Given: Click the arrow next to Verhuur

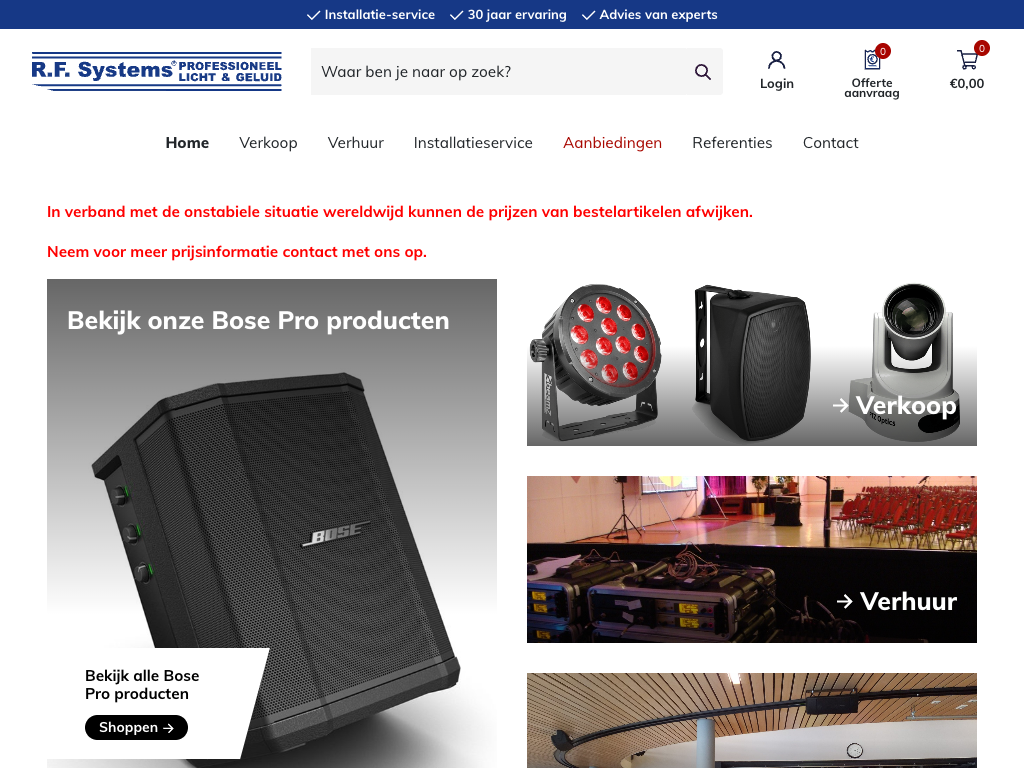Looking at the screenshot, I should click(844, 601).
